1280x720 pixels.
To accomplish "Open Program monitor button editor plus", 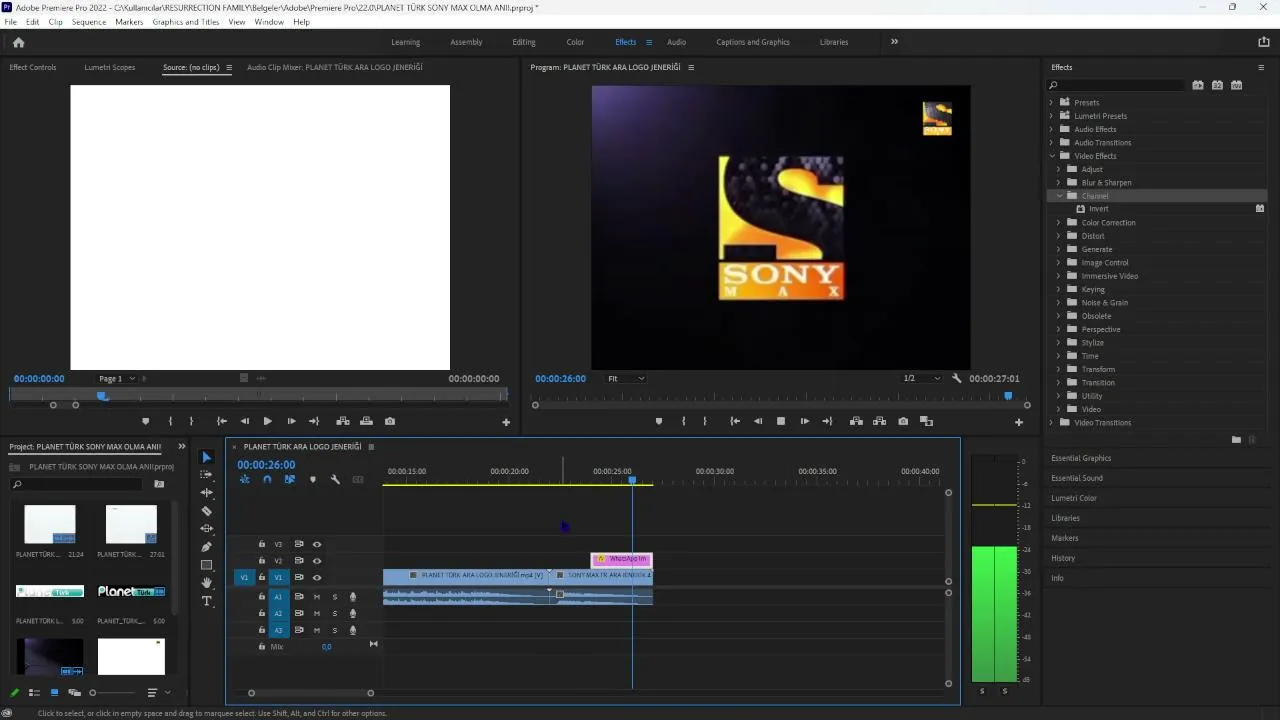I will click(1019, 422).
